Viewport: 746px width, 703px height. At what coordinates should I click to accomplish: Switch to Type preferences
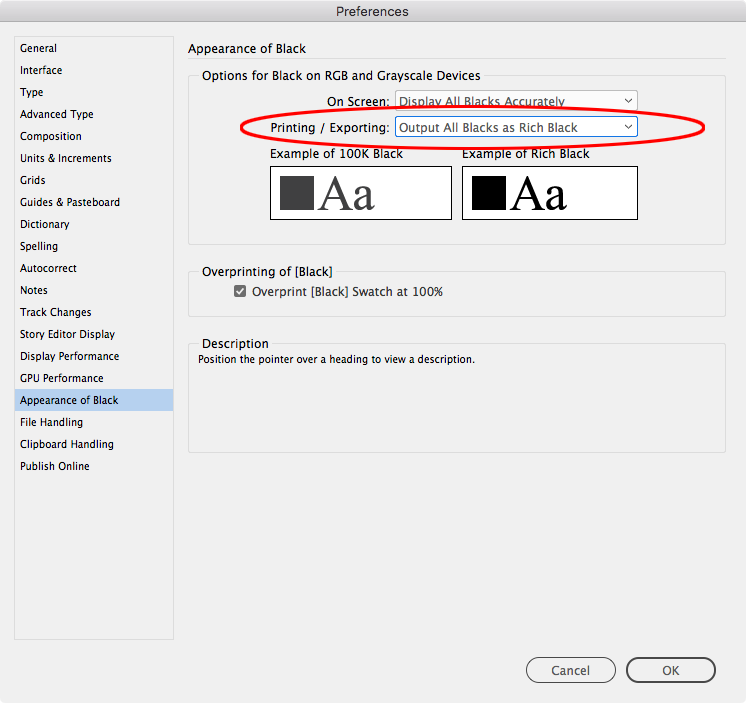(32, 92)
